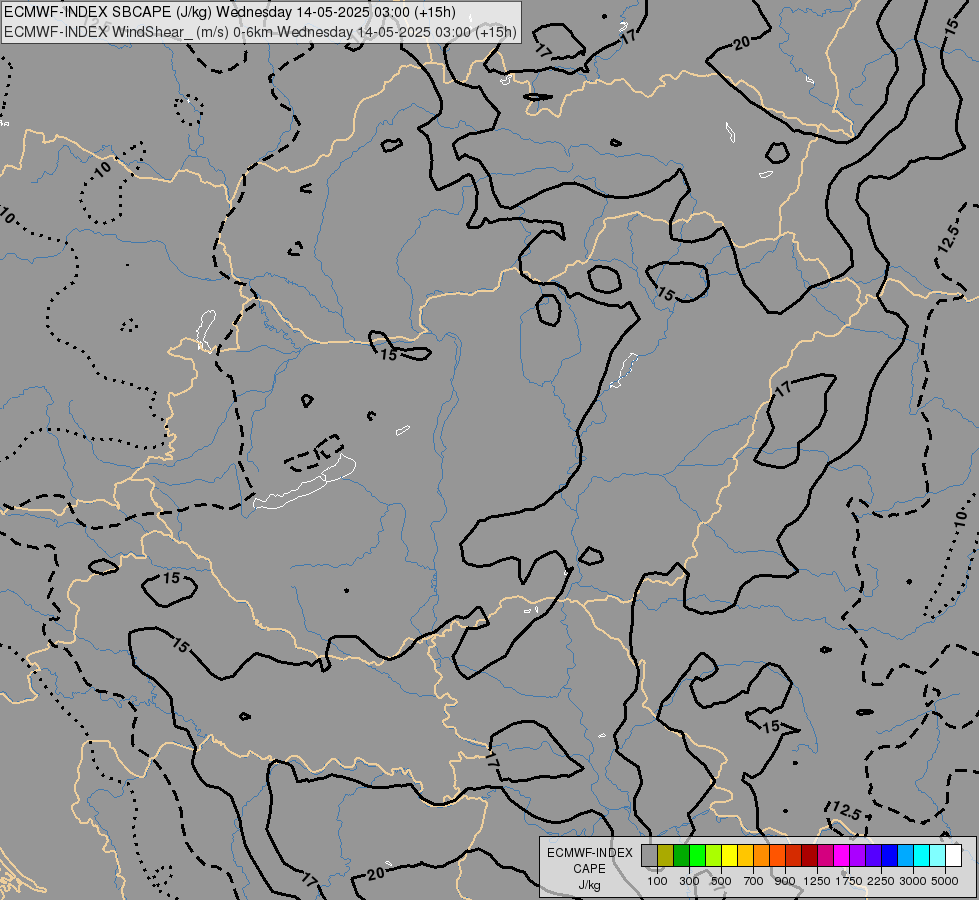Select the dark red swatch before 1250

pos(809,855)
